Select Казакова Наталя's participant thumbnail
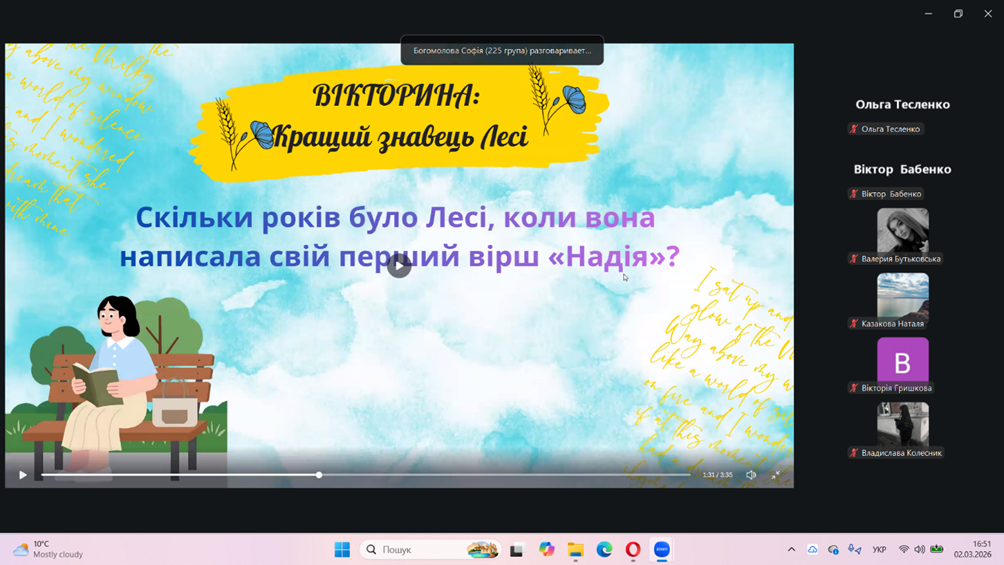Image resolution: width=1004 pixels, height=565 pixels. [x=902, y=296]
